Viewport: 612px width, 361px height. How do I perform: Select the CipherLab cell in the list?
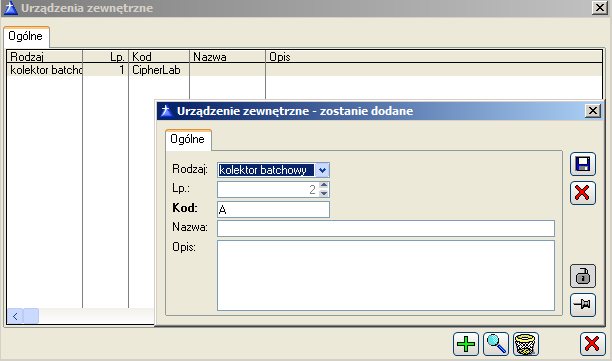click(159, 70)
